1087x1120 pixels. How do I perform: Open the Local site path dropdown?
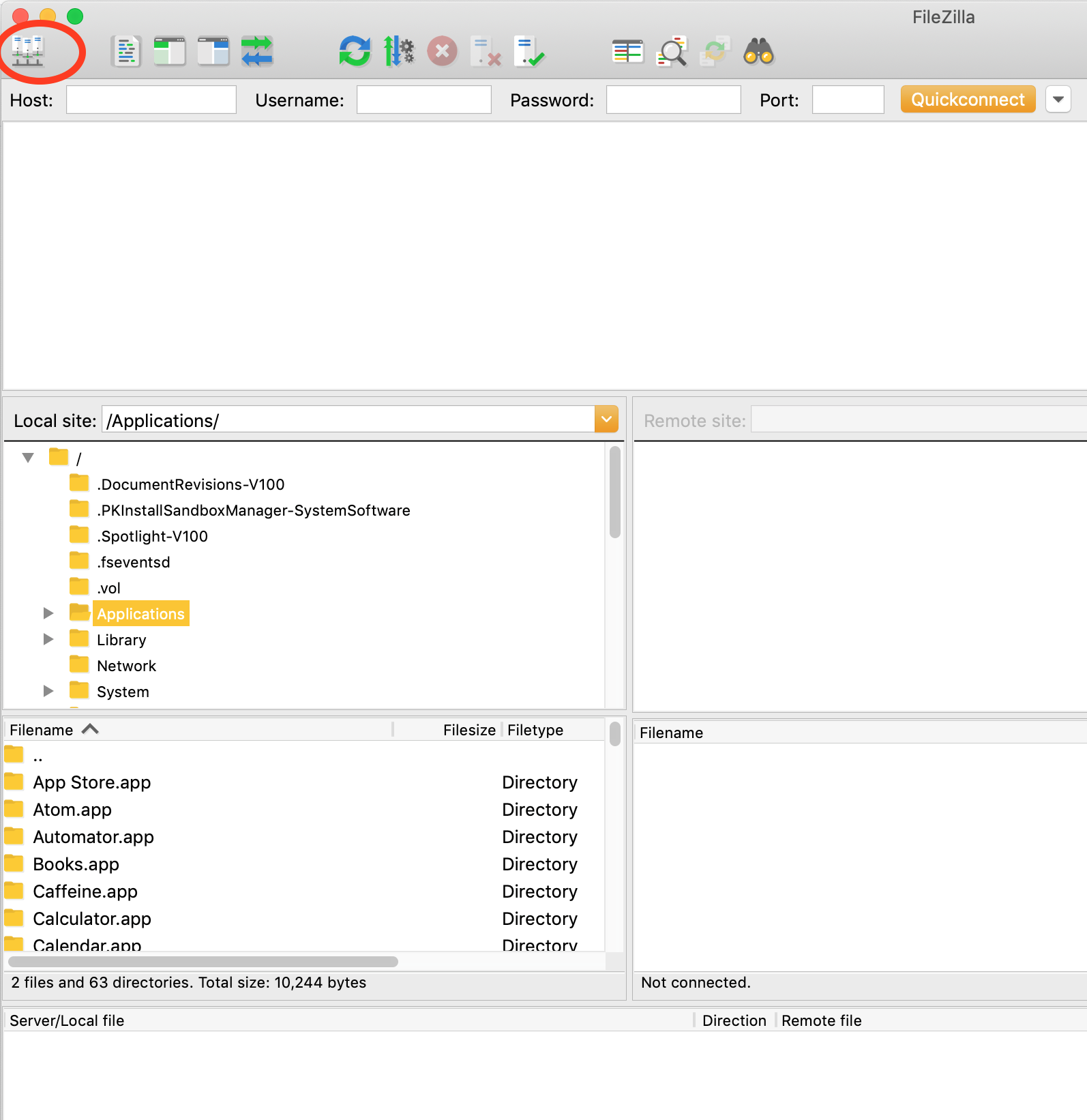(x=606, y=419)
